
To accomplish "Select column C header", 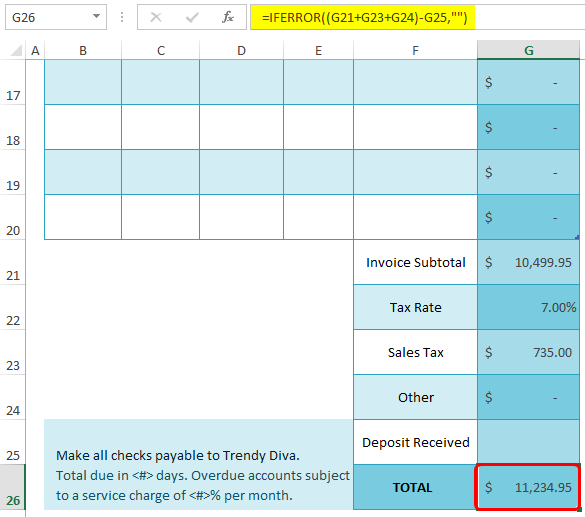I will click(x=160, y=50).
